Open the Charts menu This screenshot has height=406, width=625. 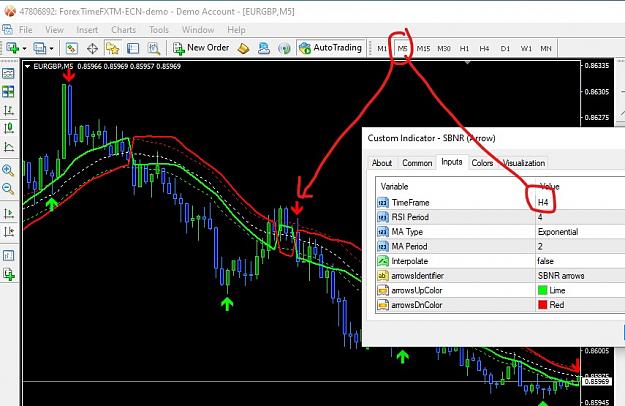coord(124,30)
